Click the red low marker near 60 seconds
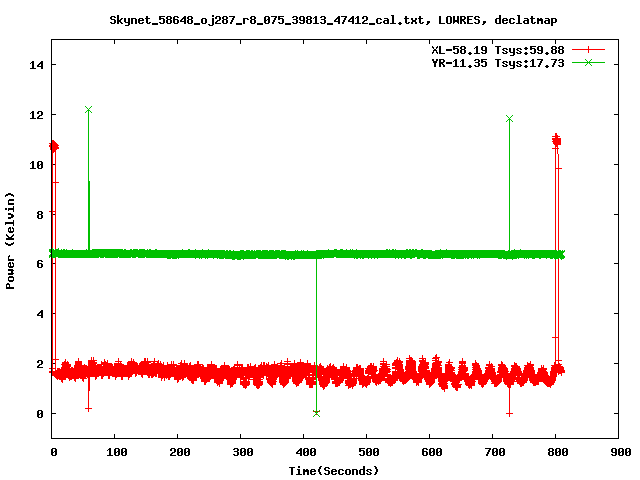 click(89, 409)
